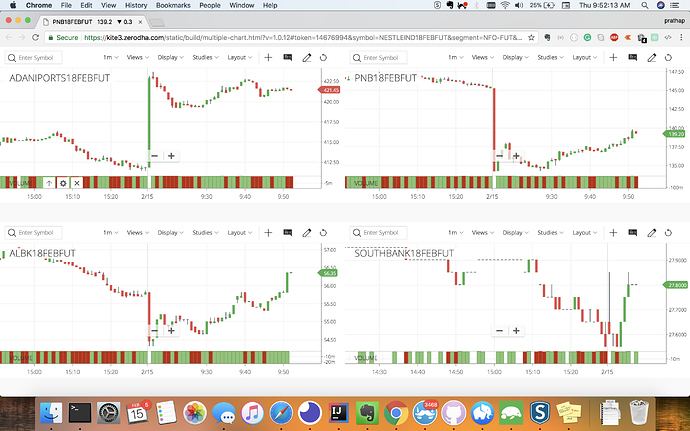This screenshot has height=431, width=690.
Task: Select the PNB18FEBFUT browser tab
Action: (92, 22)
